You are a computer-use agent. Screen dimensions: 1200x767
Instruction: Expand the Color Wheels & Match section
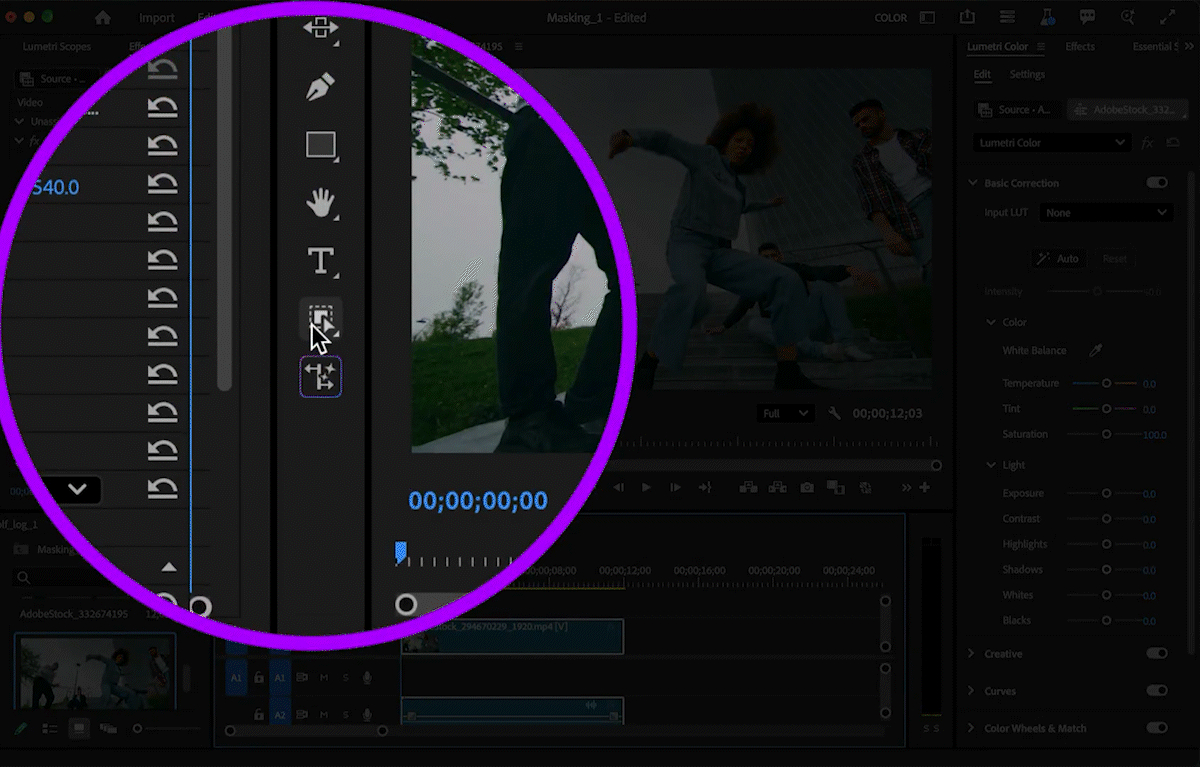pos(972,728)
